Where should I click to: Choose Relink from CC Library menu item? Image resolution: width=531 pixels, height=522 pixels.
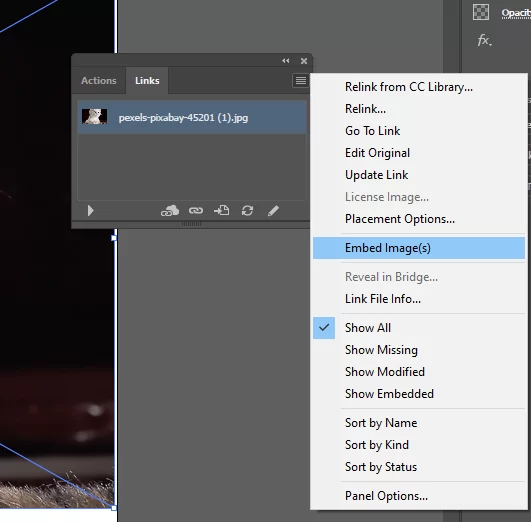419,87
